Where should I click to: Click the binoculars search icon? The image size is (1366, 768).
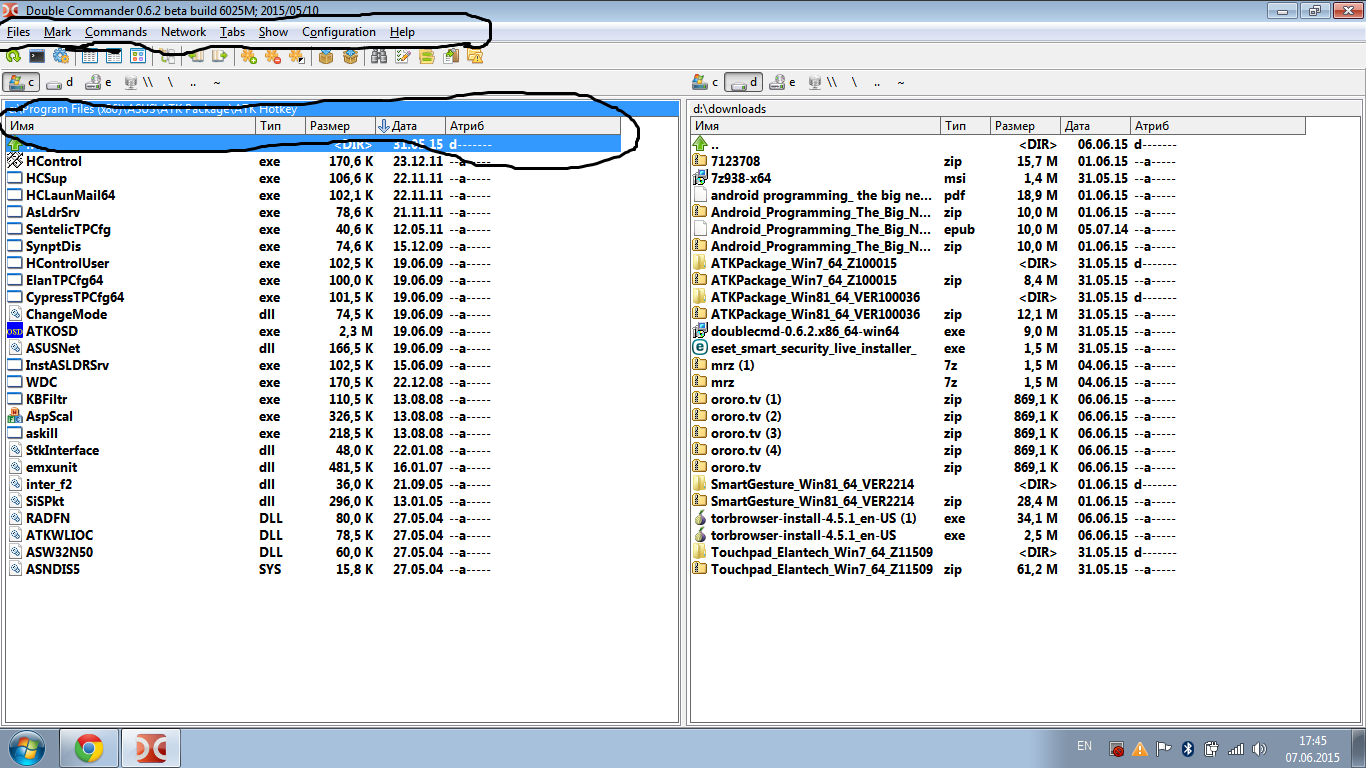(x=379, y=57)
